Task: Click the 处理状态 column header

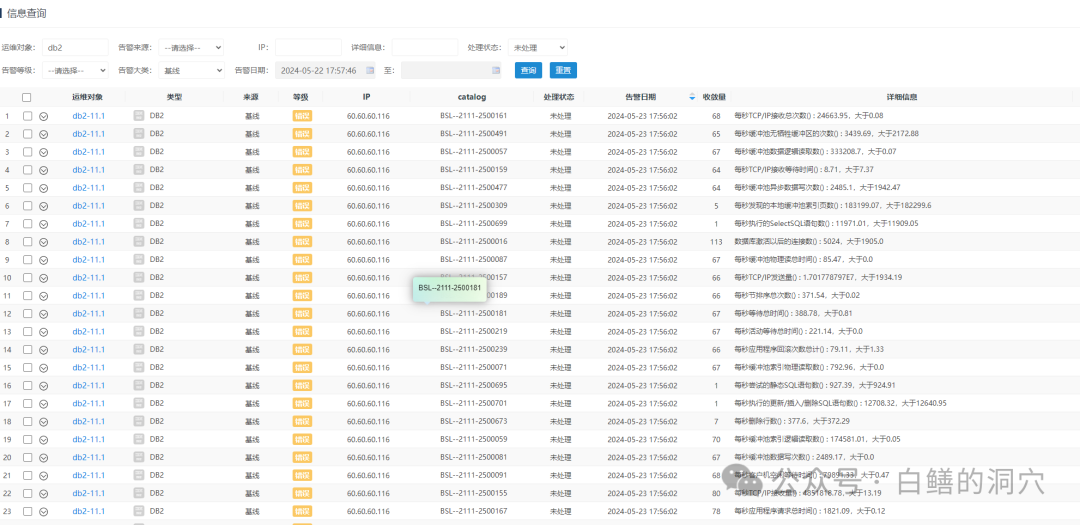Action: point(559,97)
